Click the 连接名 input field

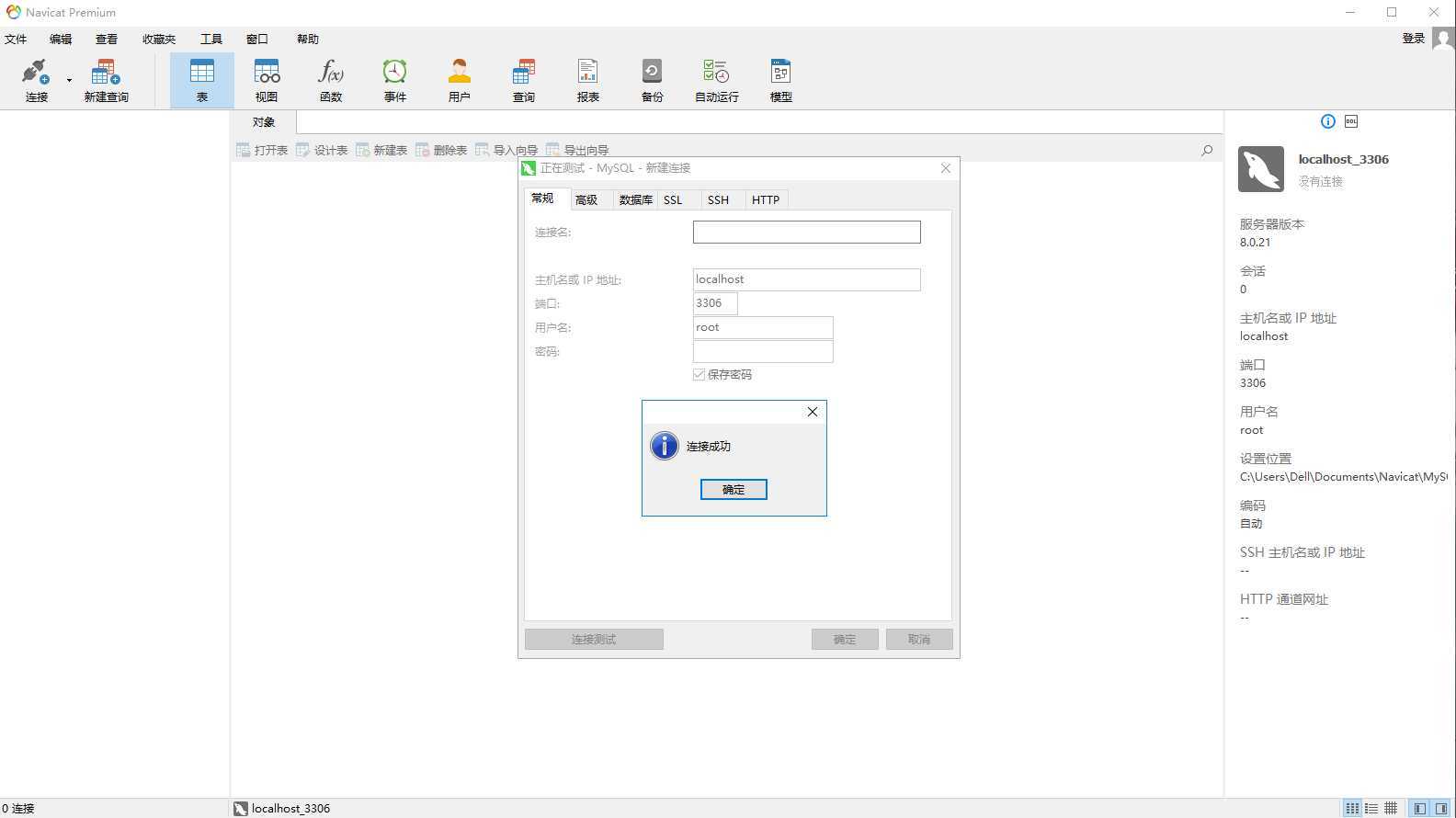point(806,232)
